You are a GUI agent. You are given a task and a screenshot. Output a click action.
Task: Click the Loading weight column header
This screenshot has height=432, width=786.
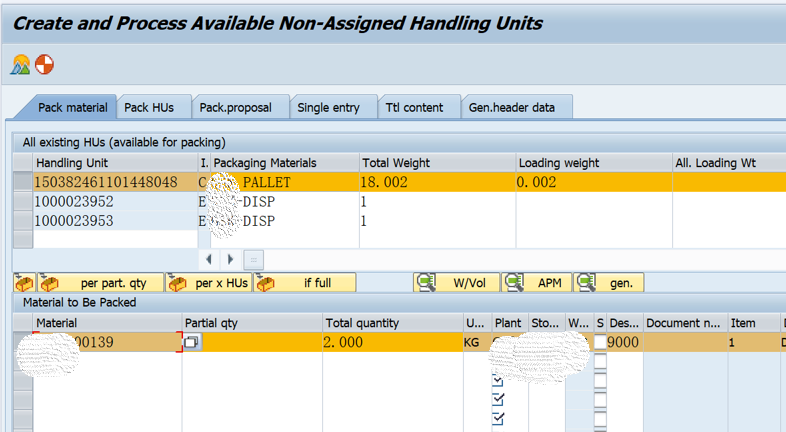point(594,163)
